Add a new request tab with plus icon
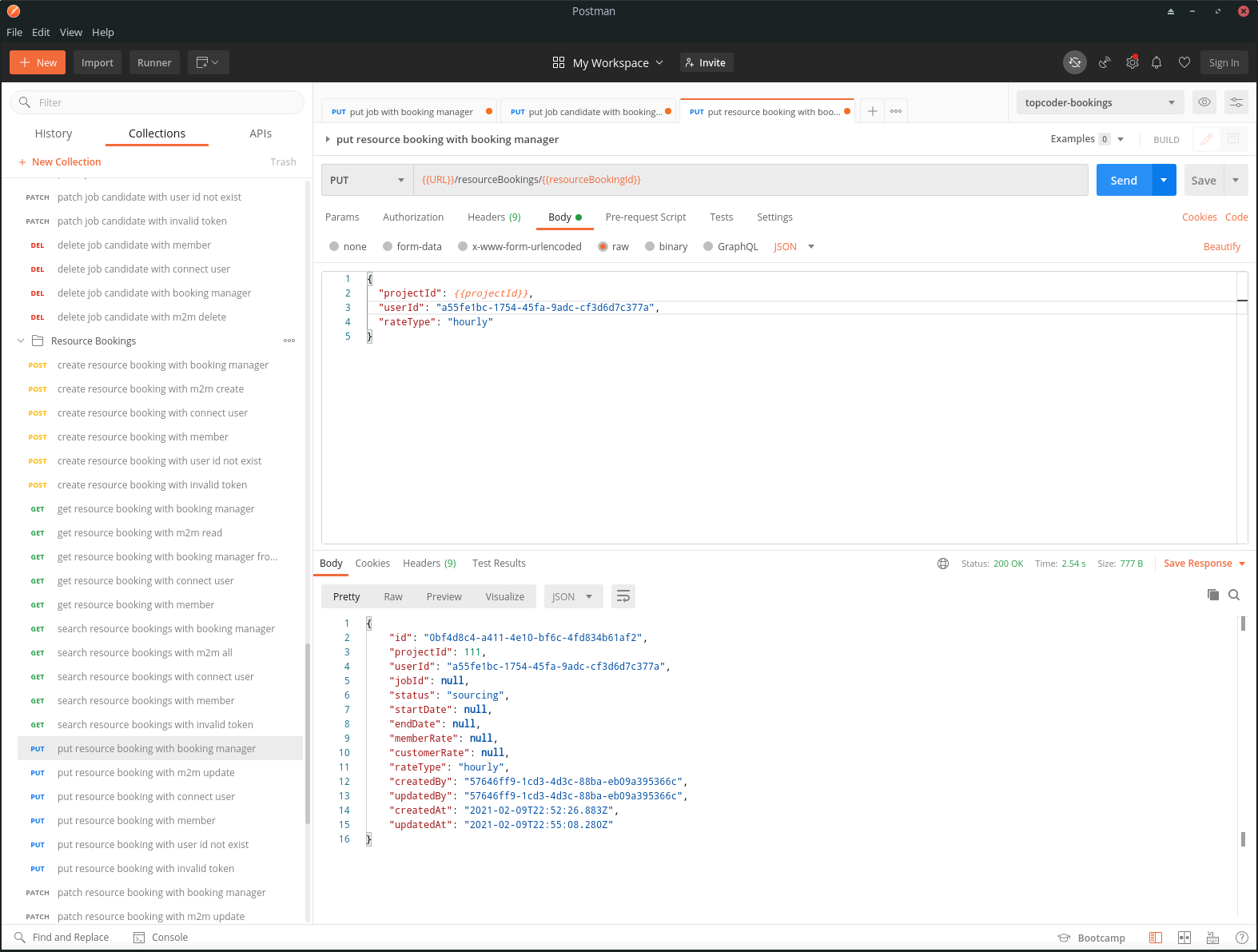 tap(873, 111)
